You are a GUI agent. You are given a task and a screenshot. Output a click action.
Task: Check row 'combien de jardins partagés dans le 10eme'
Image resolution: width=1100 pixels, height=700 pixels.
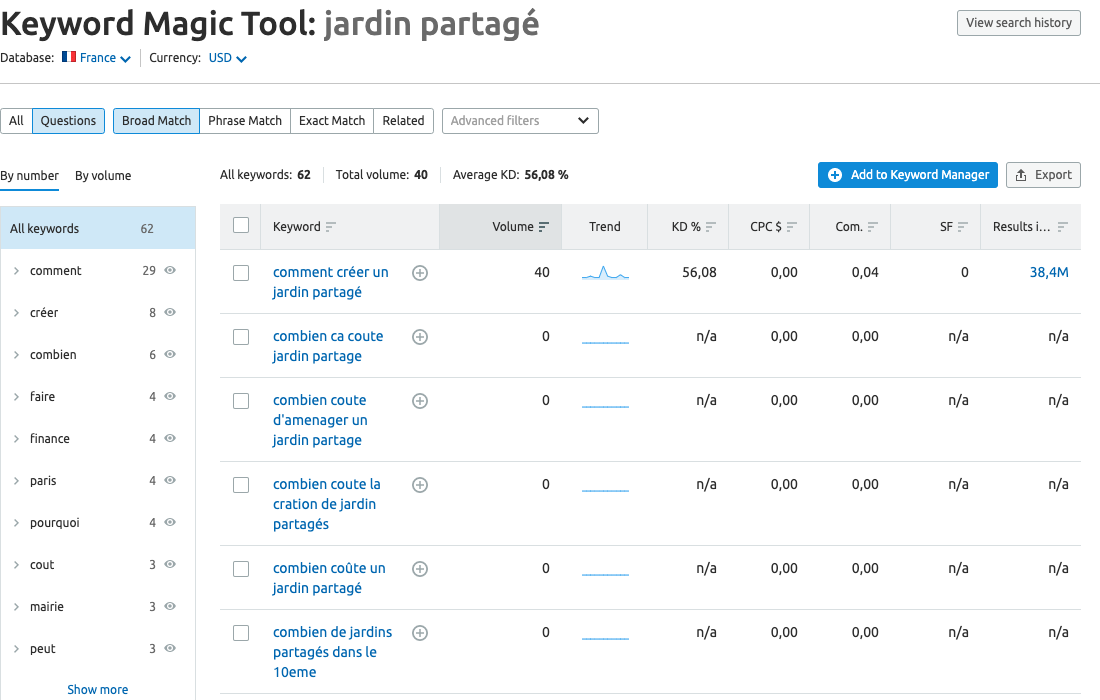241,633
